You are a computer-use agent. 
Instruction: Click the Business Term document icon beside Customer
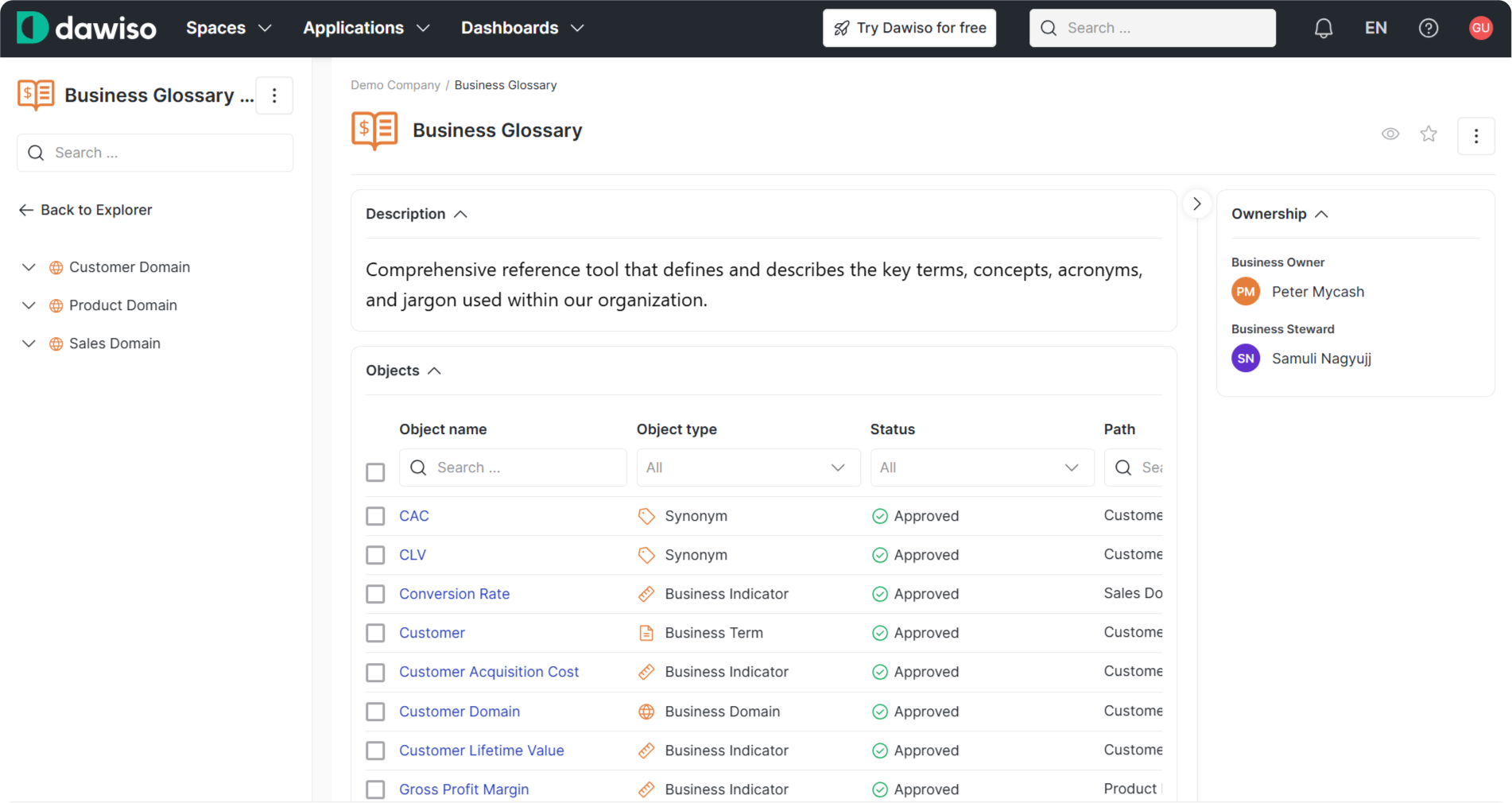pos(646,633)
